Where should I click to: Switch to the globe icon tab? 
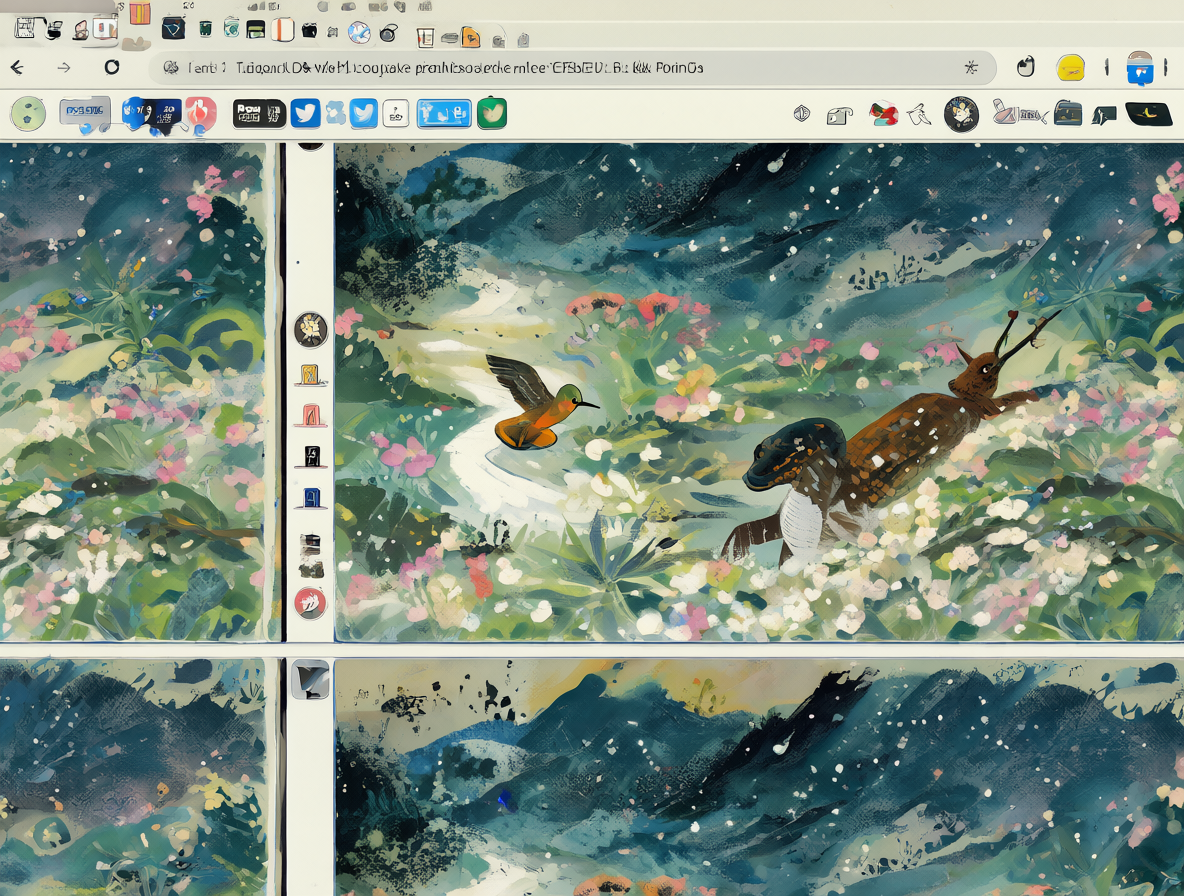359,32
